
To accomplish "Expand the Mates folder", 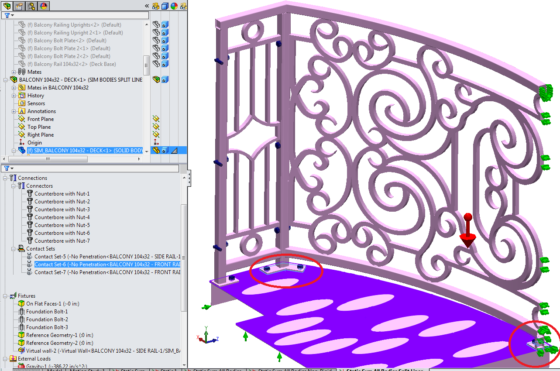I will point(14,72).
